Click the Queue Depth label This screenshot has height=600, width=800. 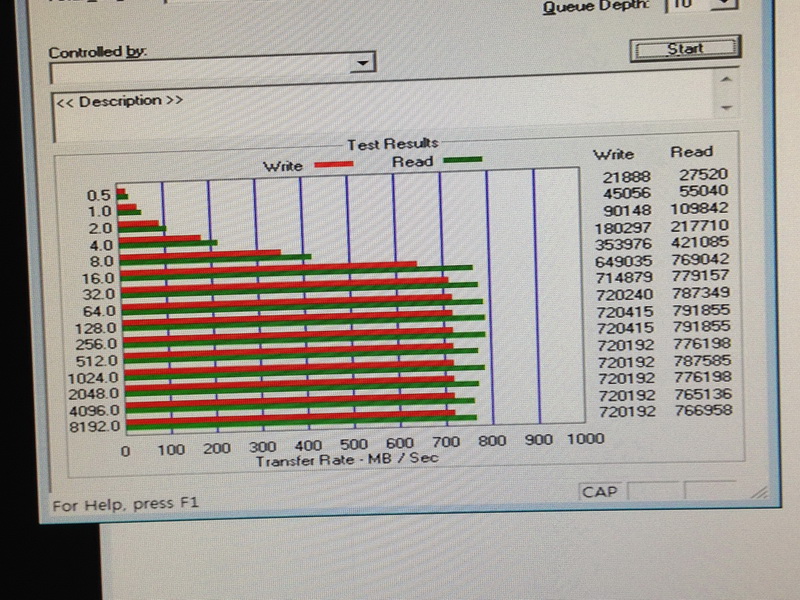click(595, 7)
